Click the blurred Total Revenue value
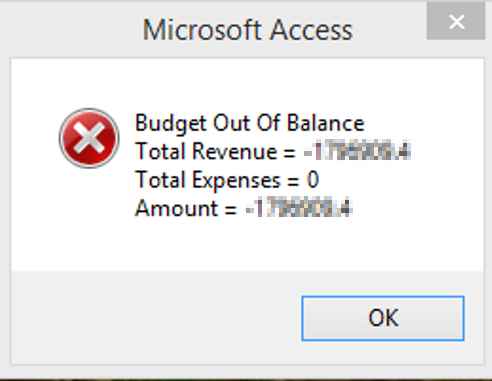This screenshot has height=381, width=492. click(357, 151)
